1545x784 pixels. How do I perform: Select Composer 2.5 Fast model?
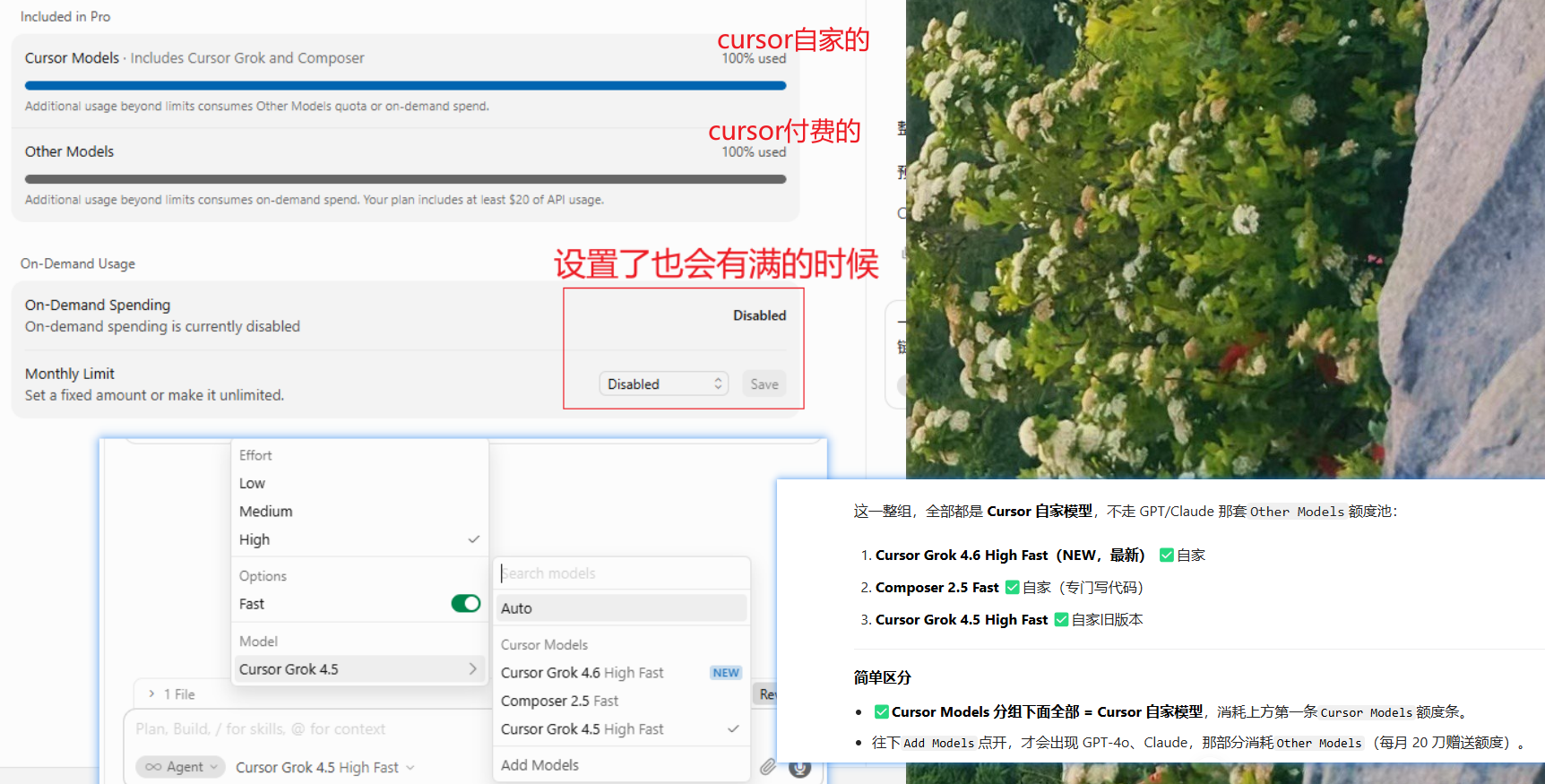[622, 702]
